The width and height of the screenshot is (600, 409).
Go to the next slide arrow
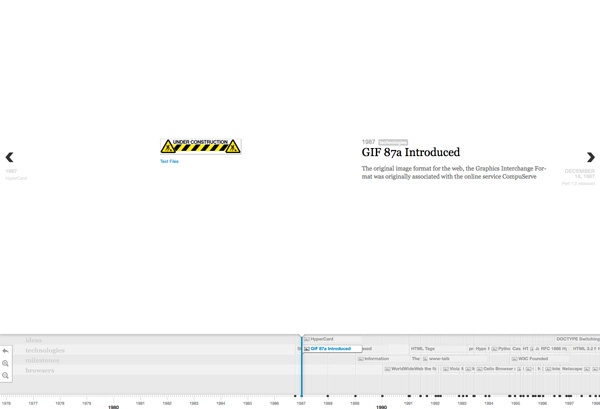pyautogui.click(x=590, y=157)
